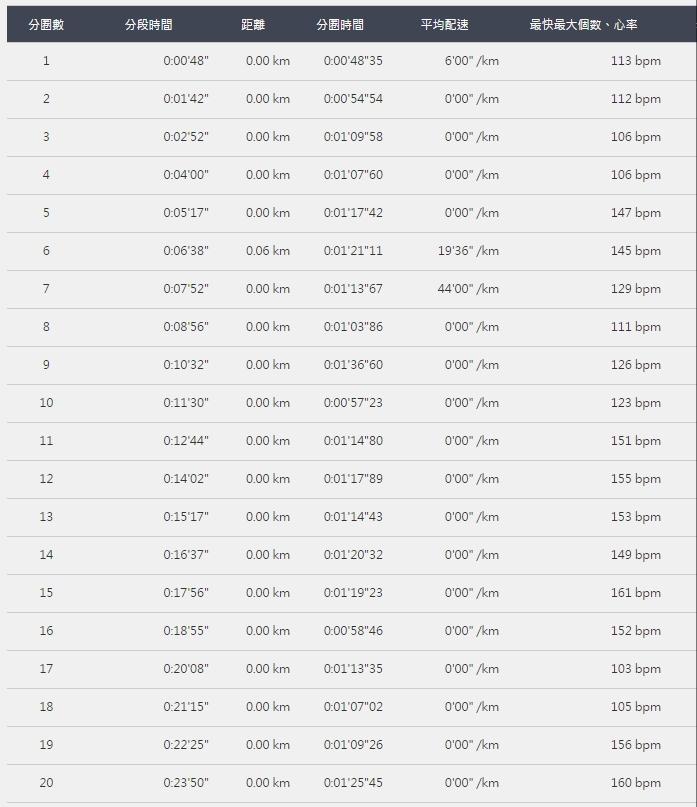Click the 平均配速 column header
The width and height of the screenshot is (697, 807).
pos(445,25)
